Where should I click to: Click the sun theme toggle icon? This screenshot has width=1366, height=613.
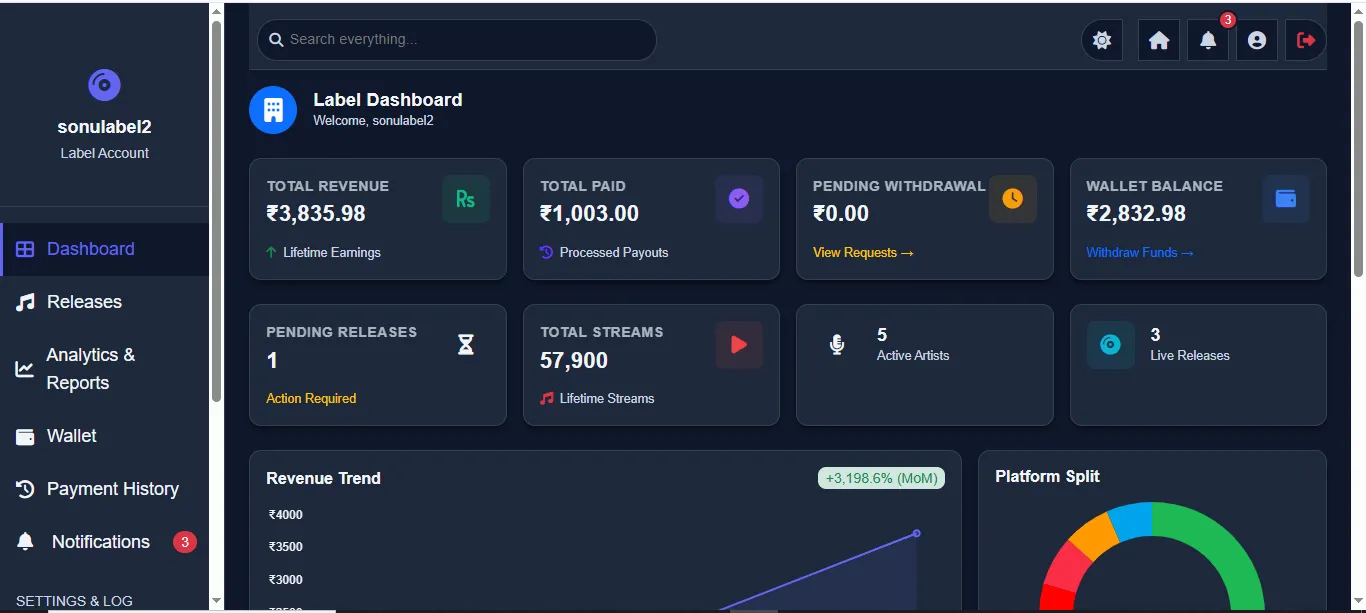click(x=1102, y=40)
